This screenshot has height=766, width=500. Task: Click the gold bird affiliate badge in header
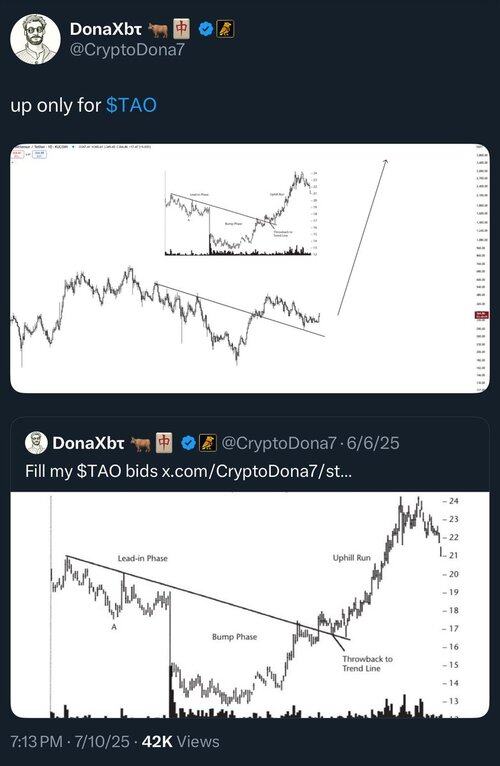[225, 29]
